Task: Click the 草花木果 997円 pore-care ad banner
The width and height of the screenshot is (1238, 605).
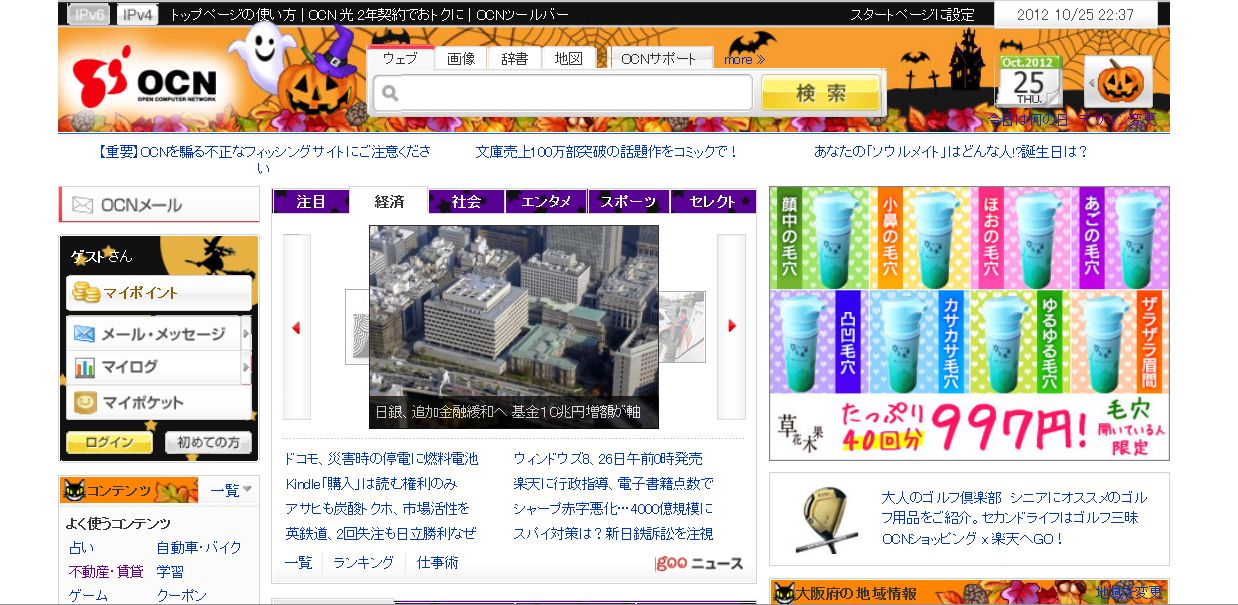Action: point(969,323)
